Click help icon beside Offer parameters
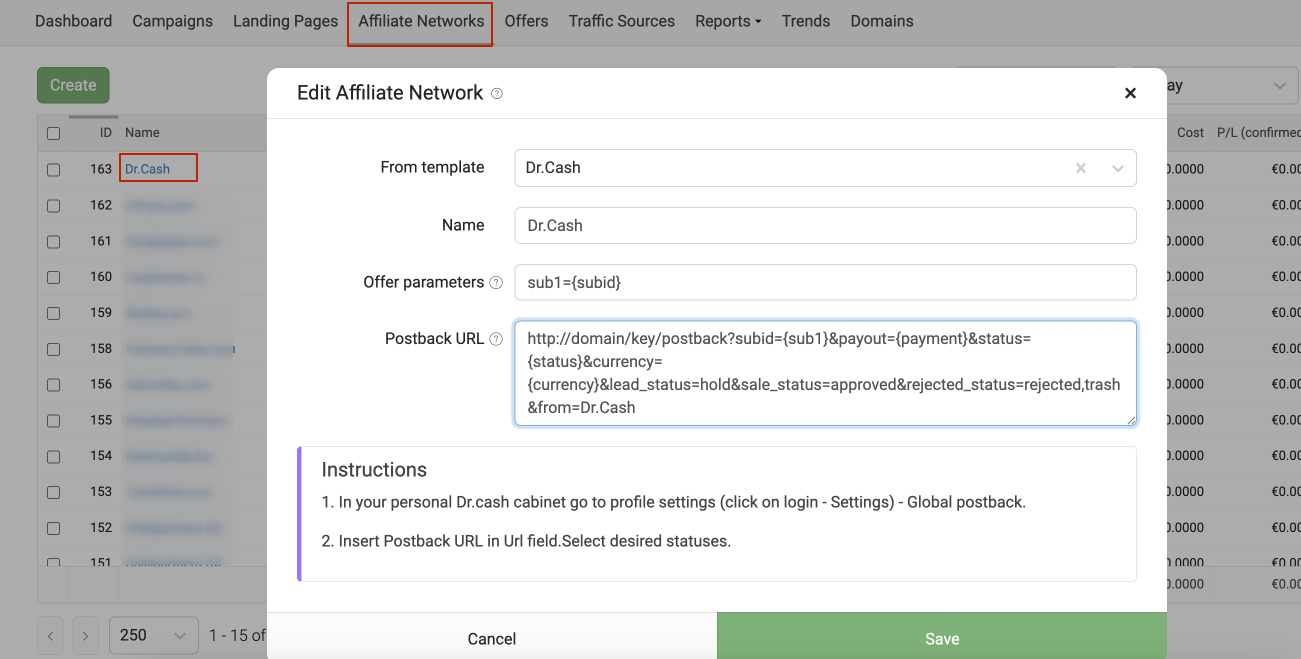This screenshot has width=1301, height=659. point(495,283)
